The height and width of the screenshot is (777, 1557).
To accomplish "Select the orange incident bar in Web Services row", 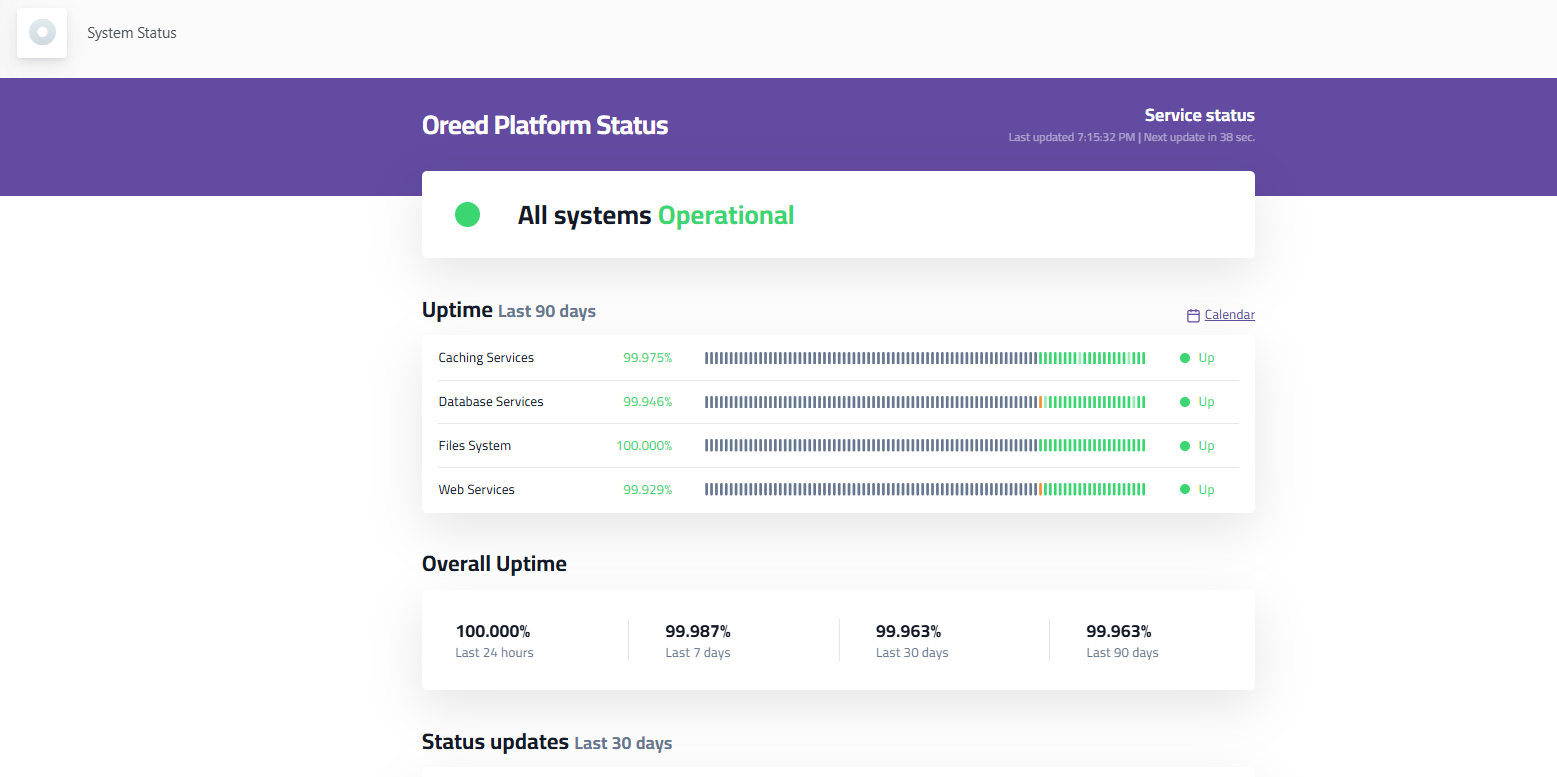I will tap(1041, 490).
